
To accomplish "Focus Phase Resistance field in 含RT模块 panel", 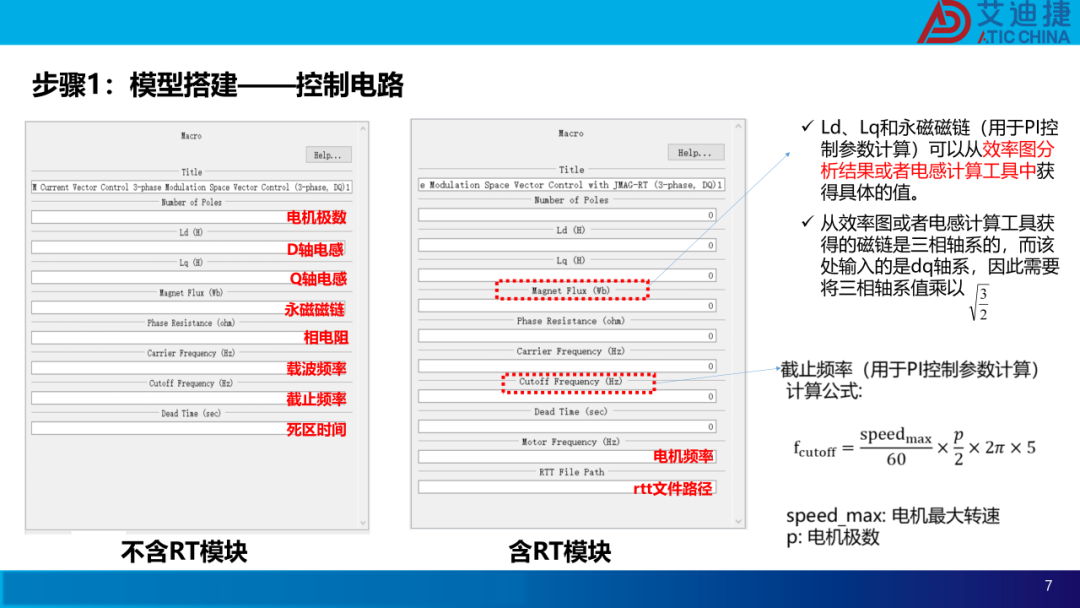I will tap(567, 336).
